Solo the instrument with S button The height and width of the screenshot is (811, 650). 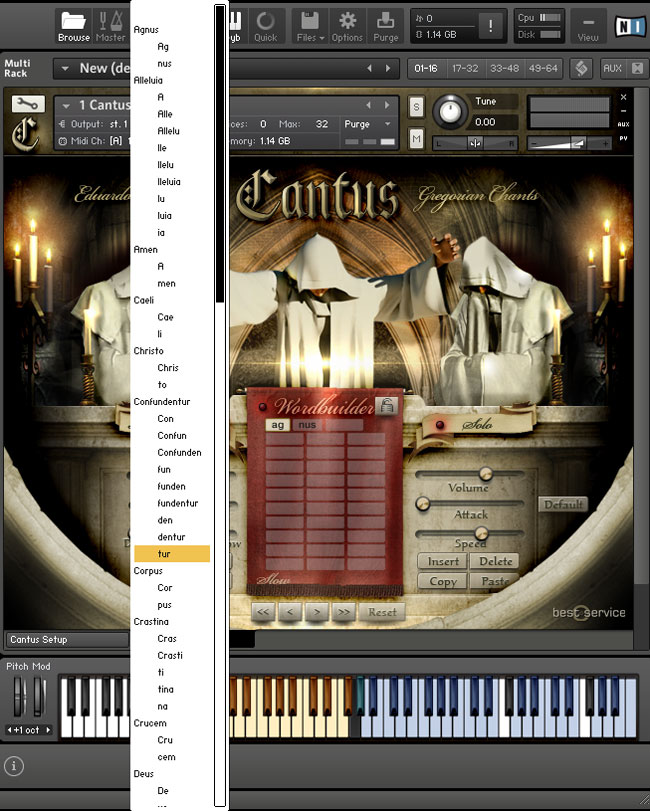pos(416,105)
